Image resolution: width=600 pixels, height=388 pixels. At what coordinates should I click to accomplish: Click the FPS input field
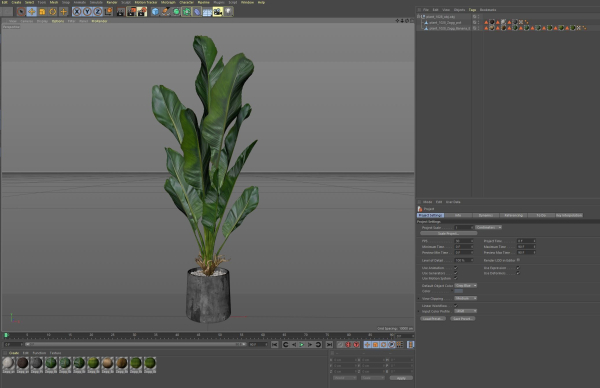[464, 241]
